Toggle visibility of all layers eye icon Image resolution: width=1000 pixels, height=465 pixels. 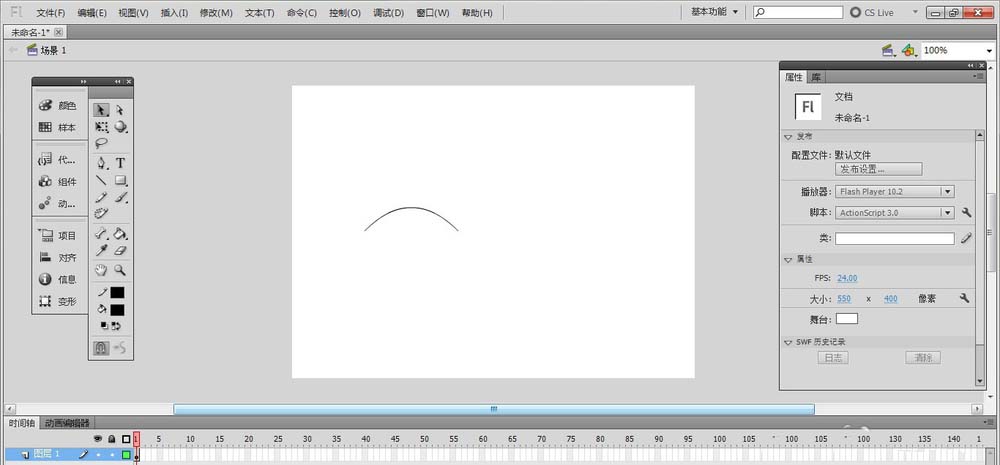point(98,439)
